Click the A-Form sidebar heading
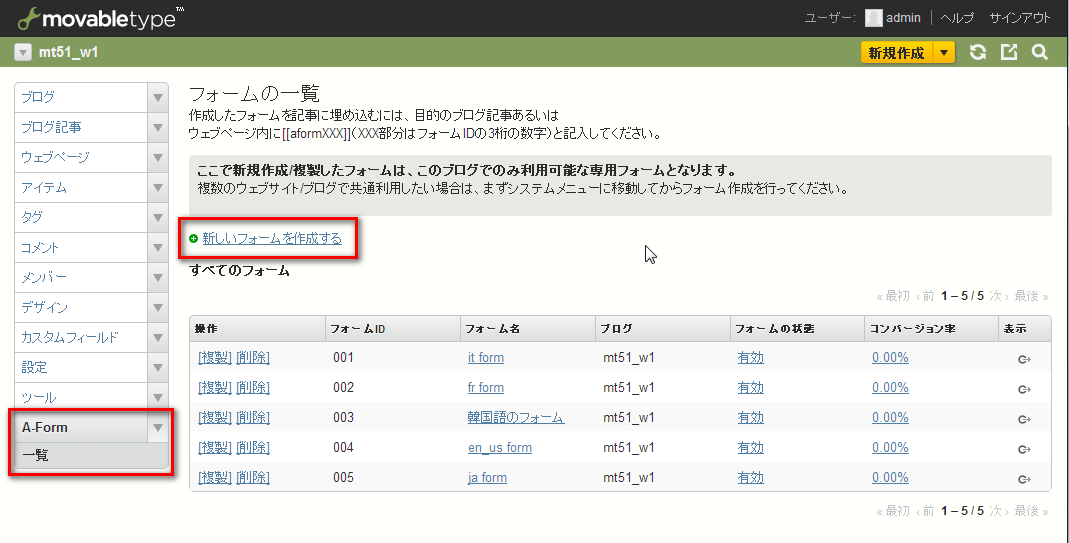This screenshot has width=1069, height=543. coord(81,428)
